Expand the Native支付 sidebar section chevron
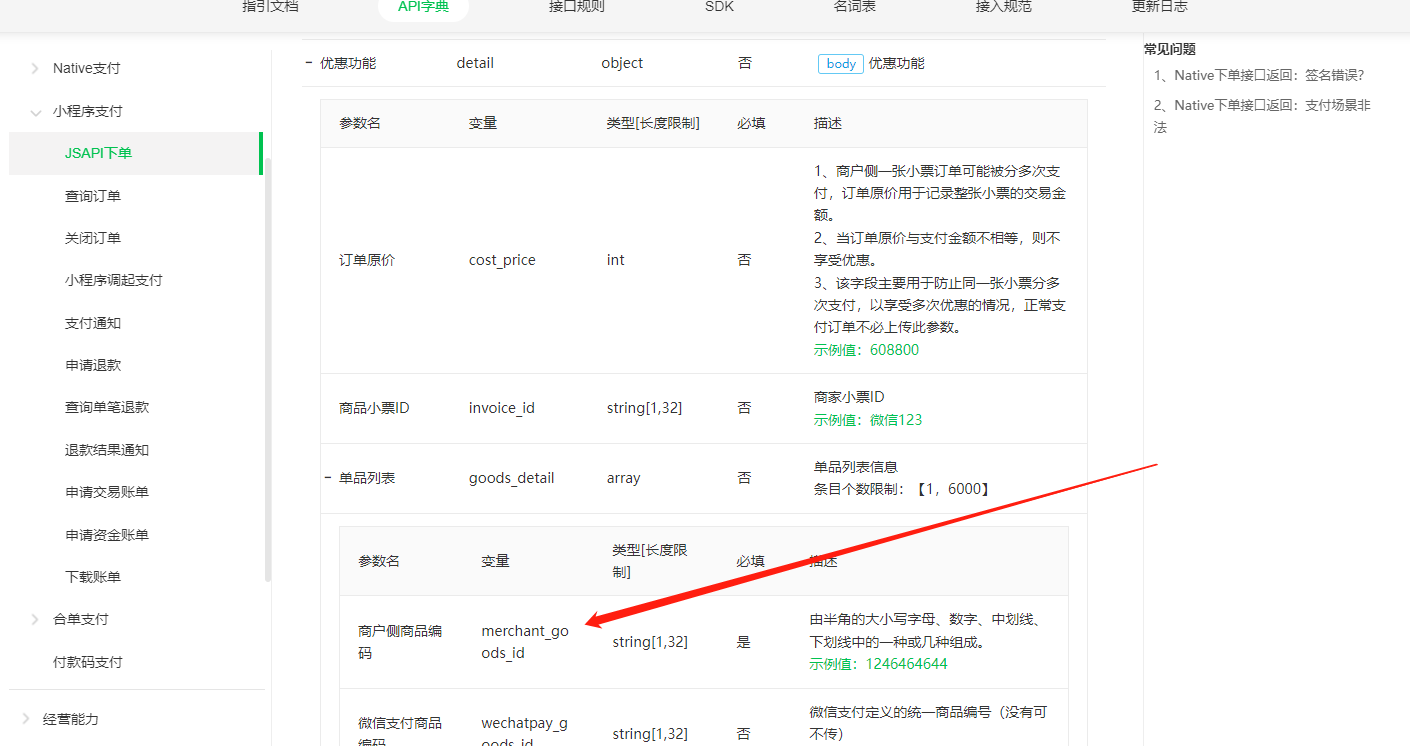1410x746 pixels. point(34,69)
